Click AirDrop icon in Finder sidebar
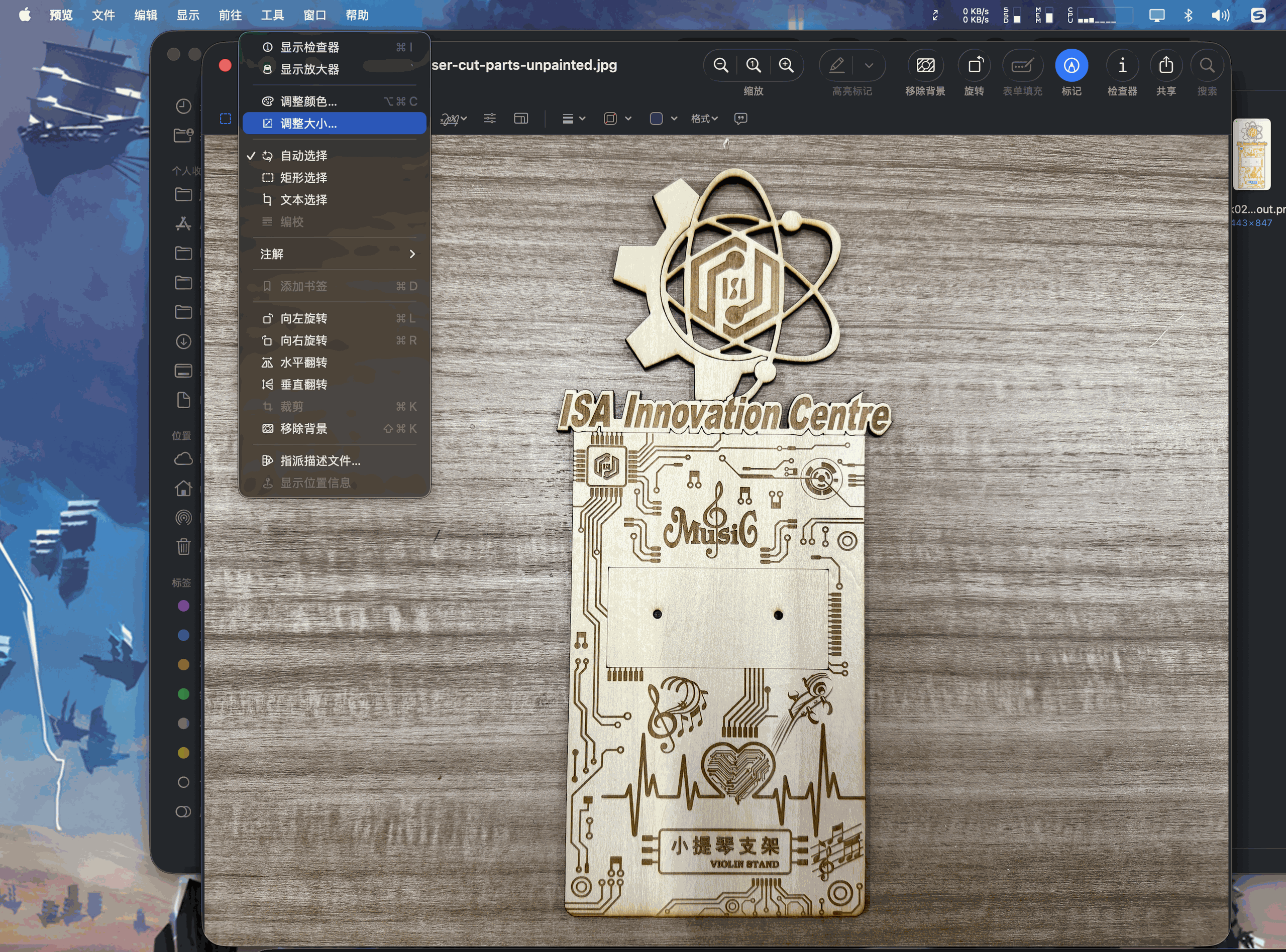Image resolution: width=1286 pixels, height=952 pixels. (x=183, y=518)
